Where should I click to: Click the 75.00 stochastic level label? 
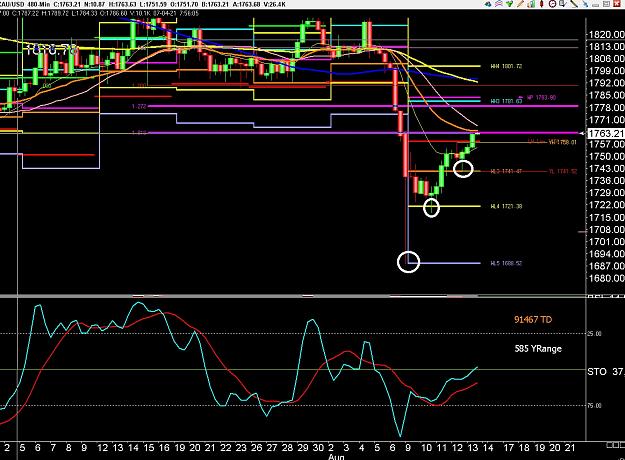click(594, 405)
